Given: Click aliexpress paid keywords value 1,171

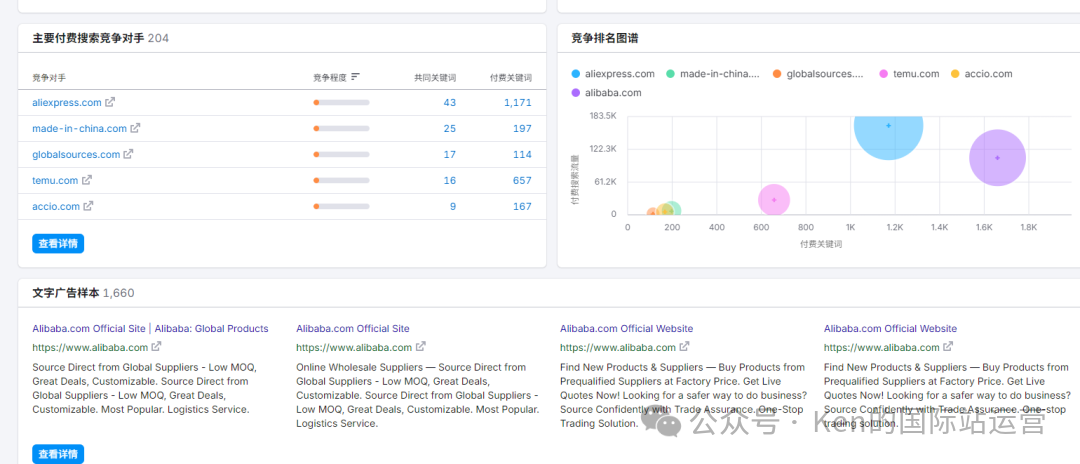Looking at the screenshot, I should (517, 102).
